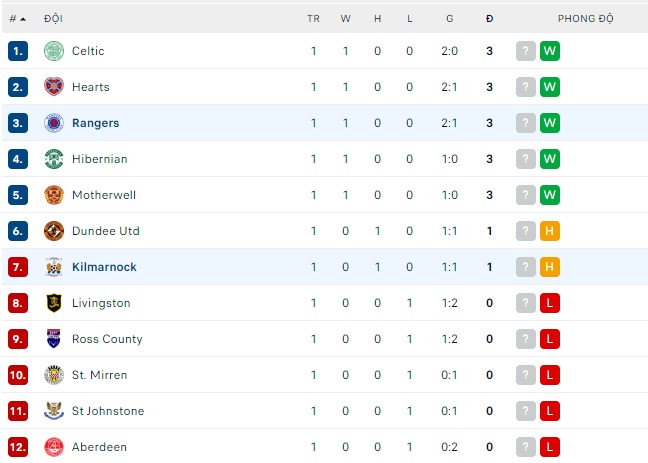
Task: Sort standings by the Đ points column
Action: [x=489, y=19]
